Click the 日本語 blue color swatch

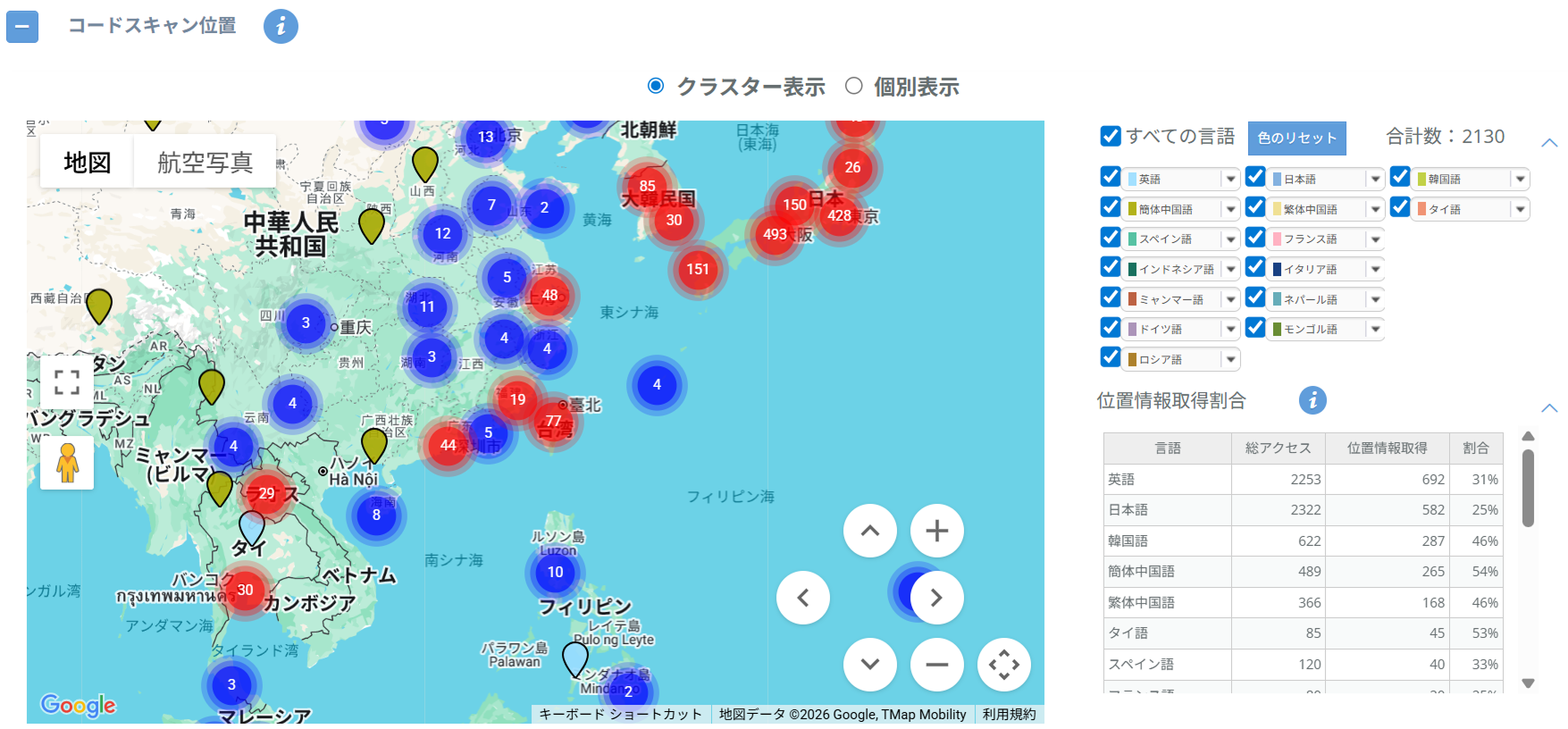(x=1277, y=180)
